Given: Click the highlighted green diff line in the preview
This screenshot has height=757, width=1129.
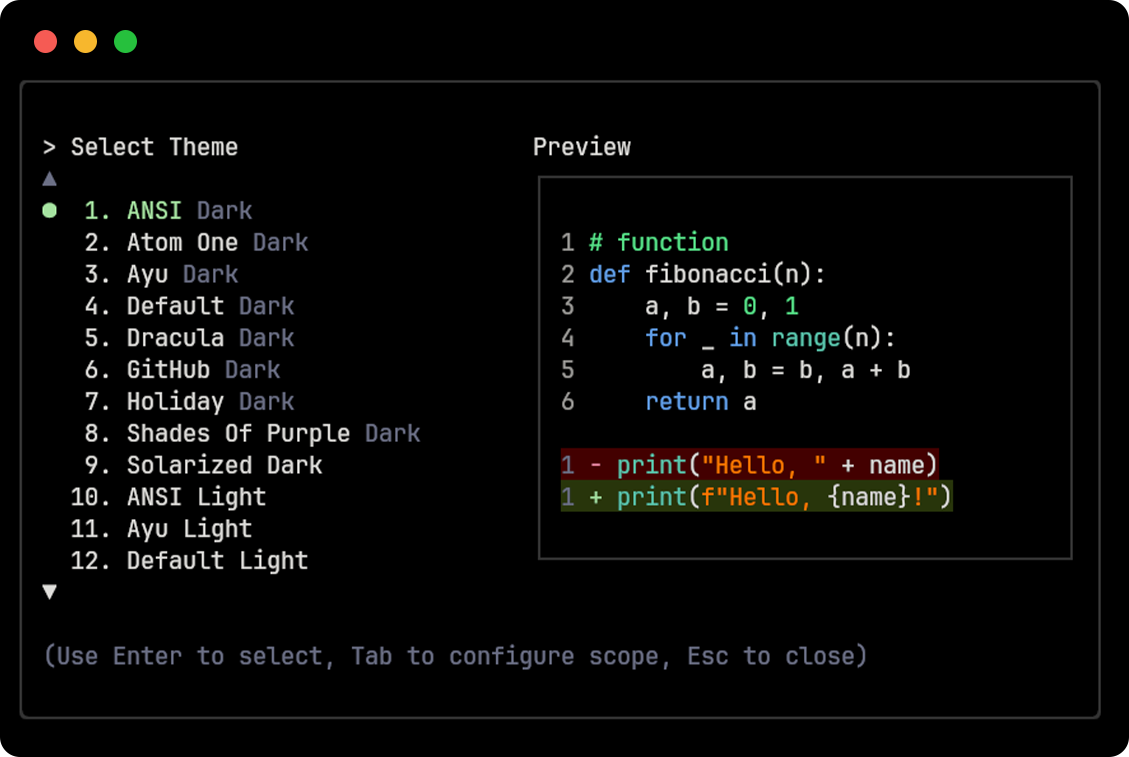Looking at the screenshot, I should point(757,497).
